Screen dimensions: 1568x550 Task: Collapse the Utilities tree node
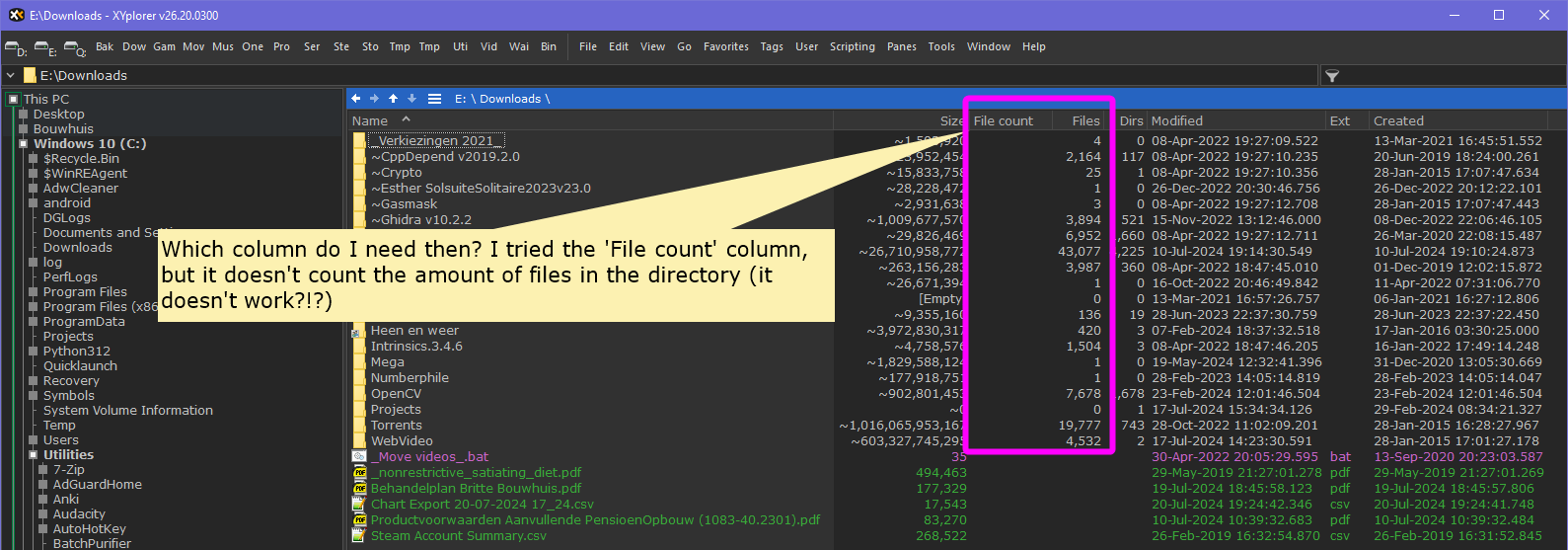(x=33, y=454)
